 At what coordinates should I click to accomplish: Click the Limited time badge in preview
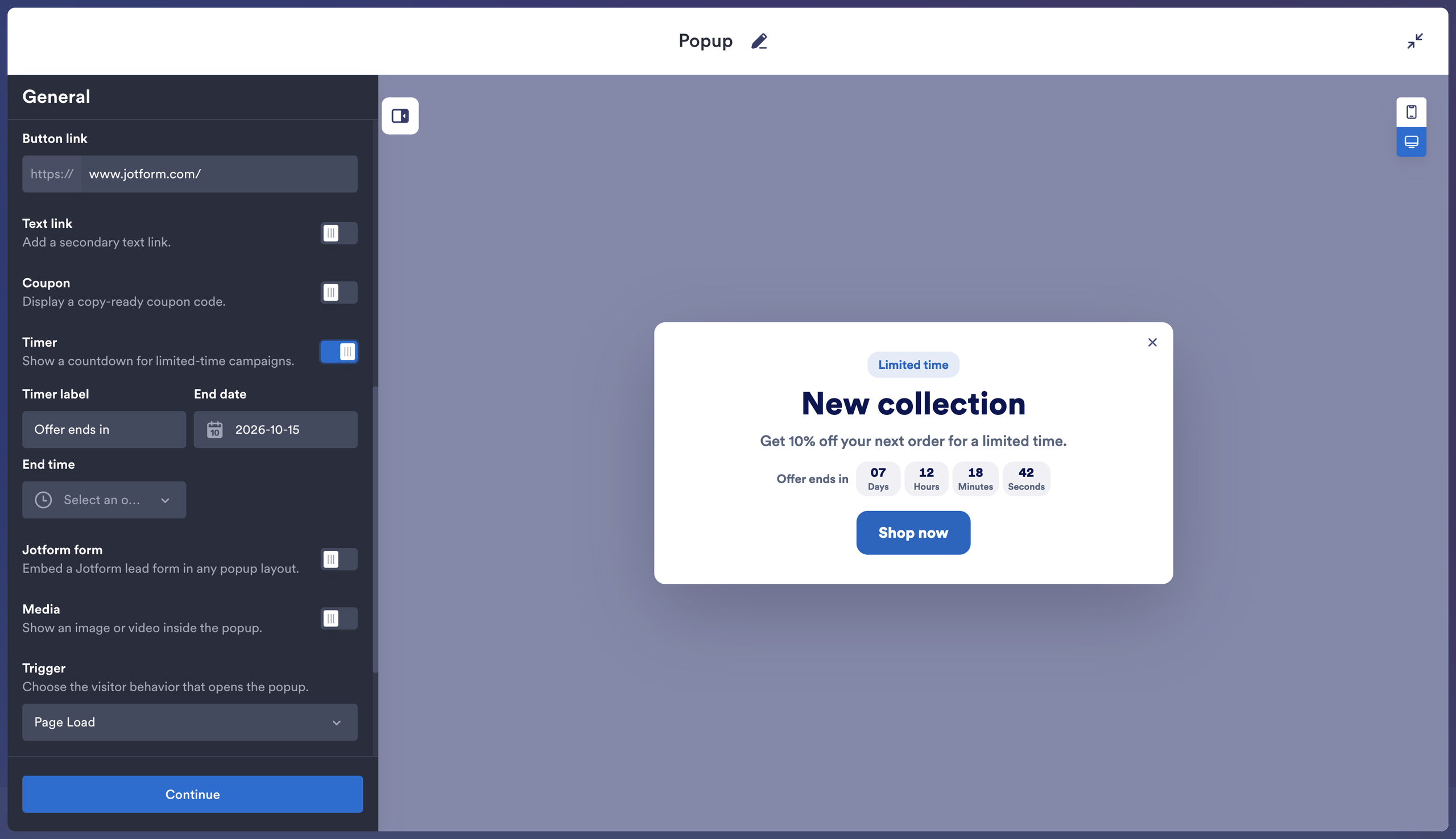pyautogui.click(x=913, y=365)
